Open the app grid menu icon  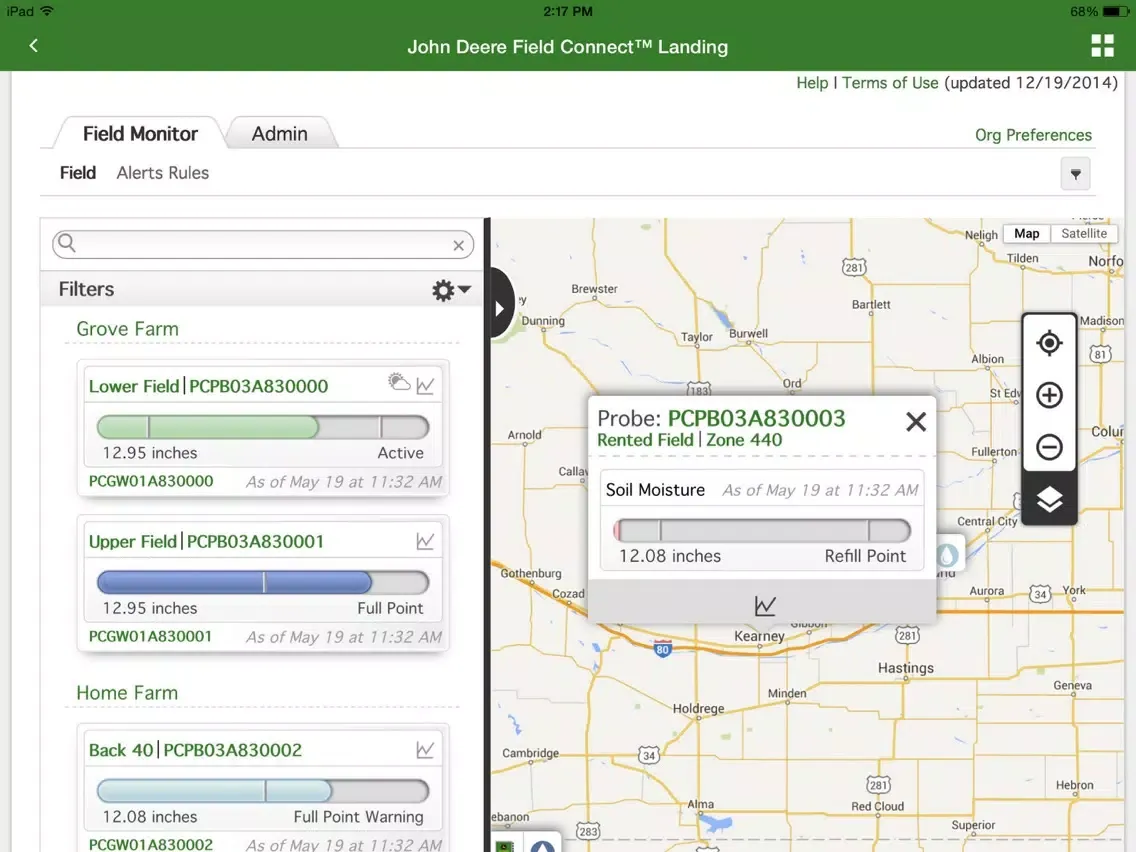1102,46
